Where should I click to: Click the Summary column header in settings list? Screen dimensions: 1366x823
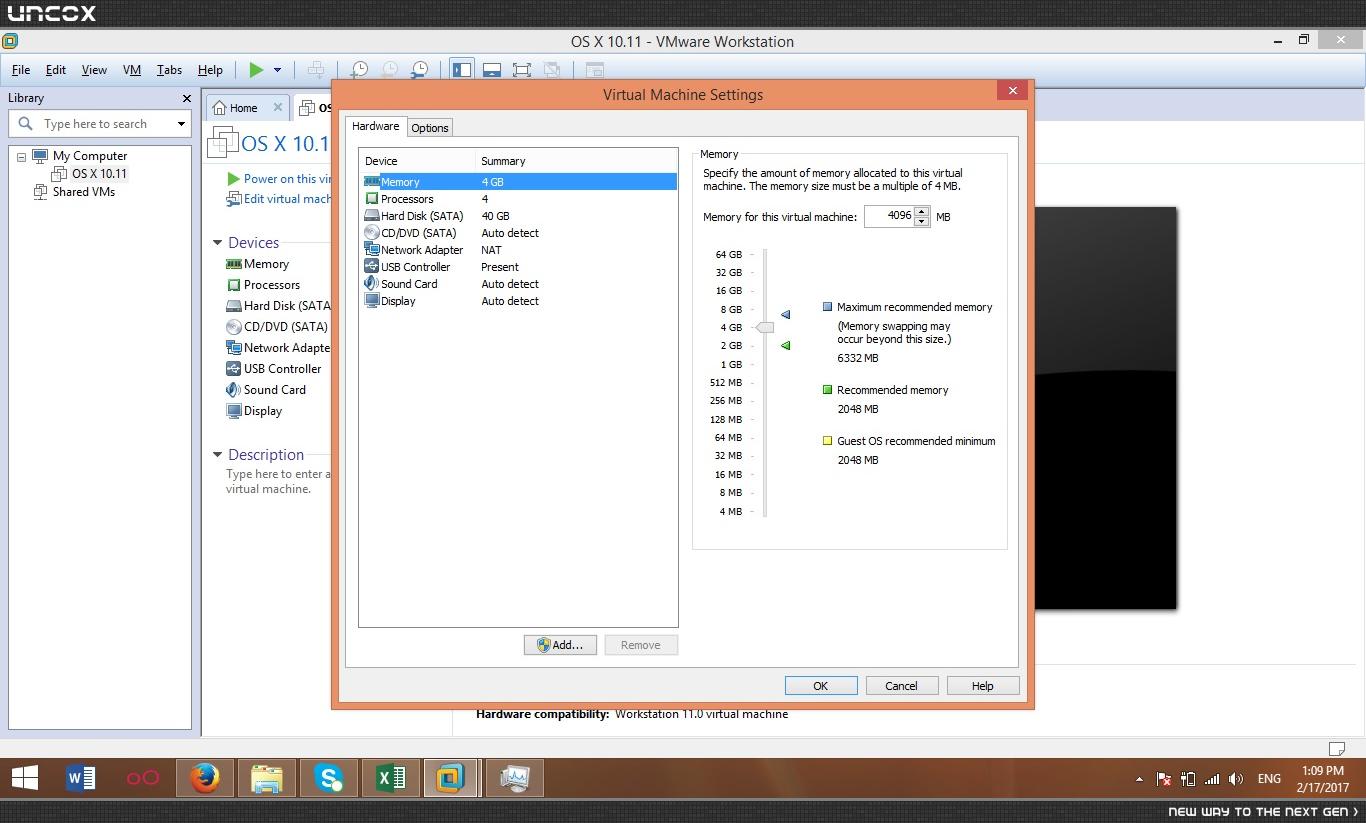click(x=576, y=161)
